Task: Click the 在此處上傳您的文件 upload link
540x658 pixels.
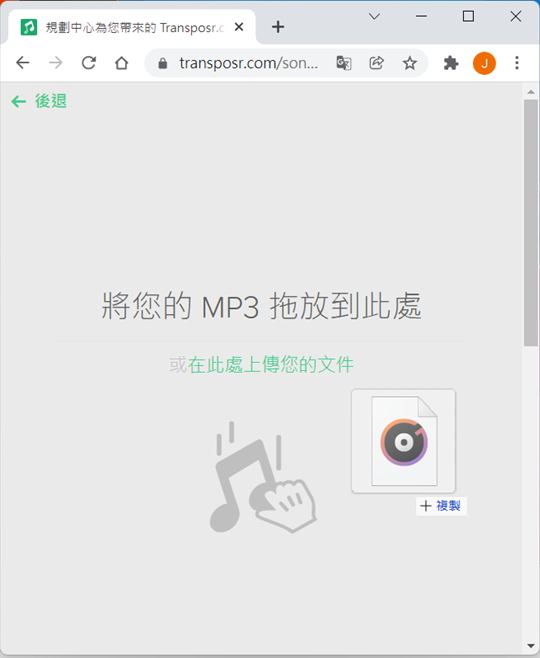Action: (x=271, y=364)
